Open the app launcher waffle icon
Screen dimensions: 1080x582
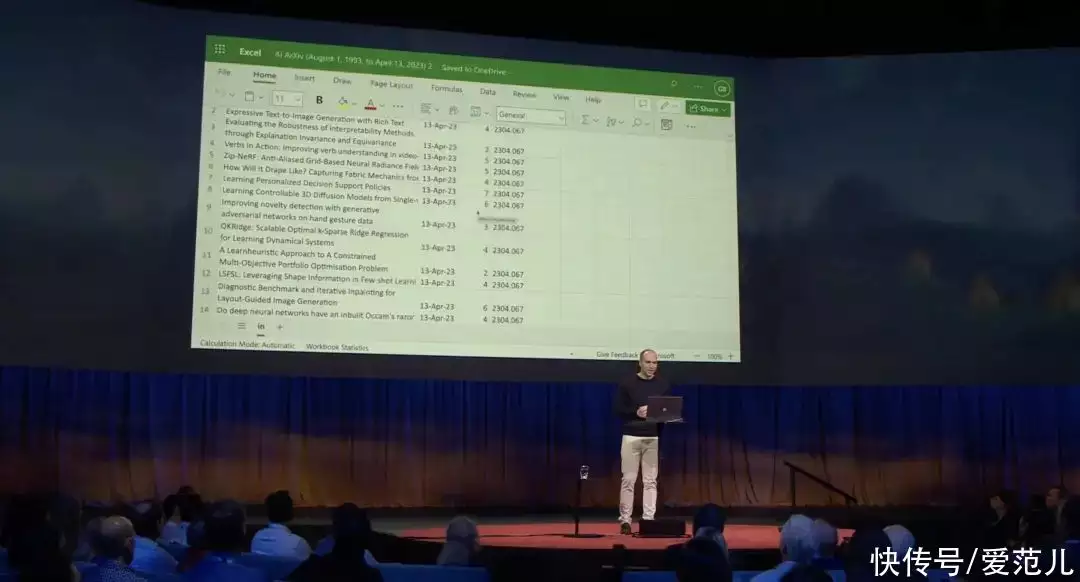[x=219, y=50]
